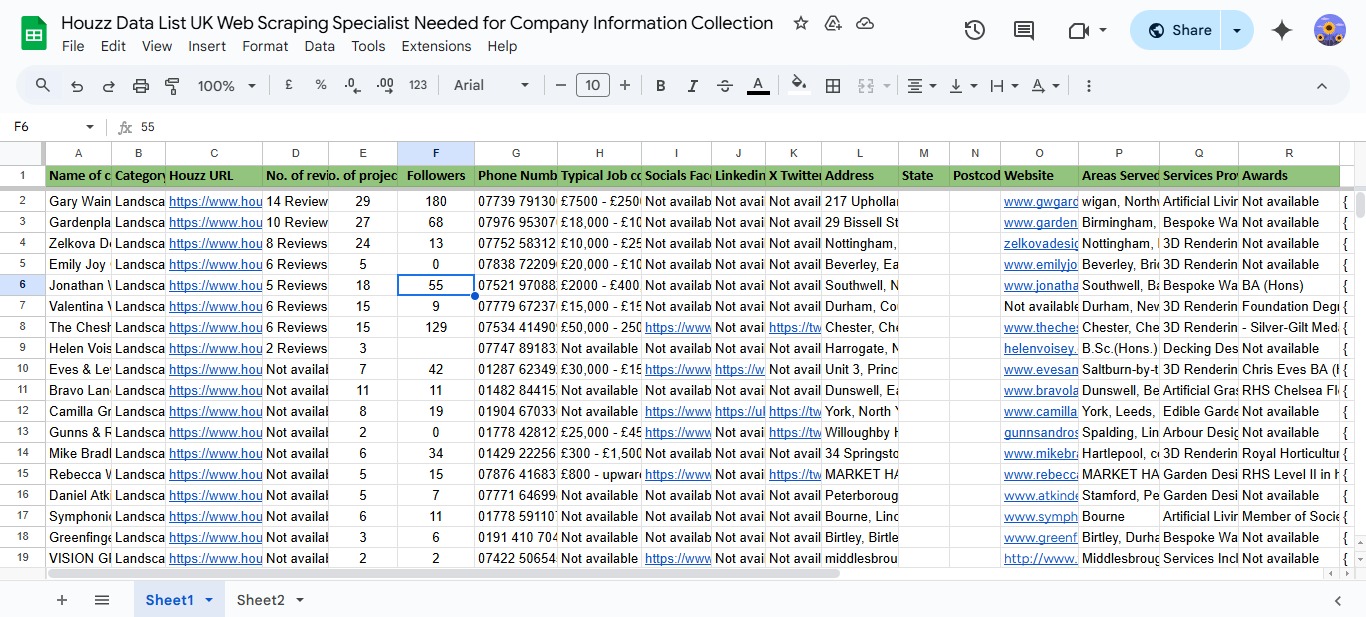Image resolution: width=1366 pixels, height=617 pixels.
Task: Format as currency pound
Action: pyautogui.click(x=289, y=86)
